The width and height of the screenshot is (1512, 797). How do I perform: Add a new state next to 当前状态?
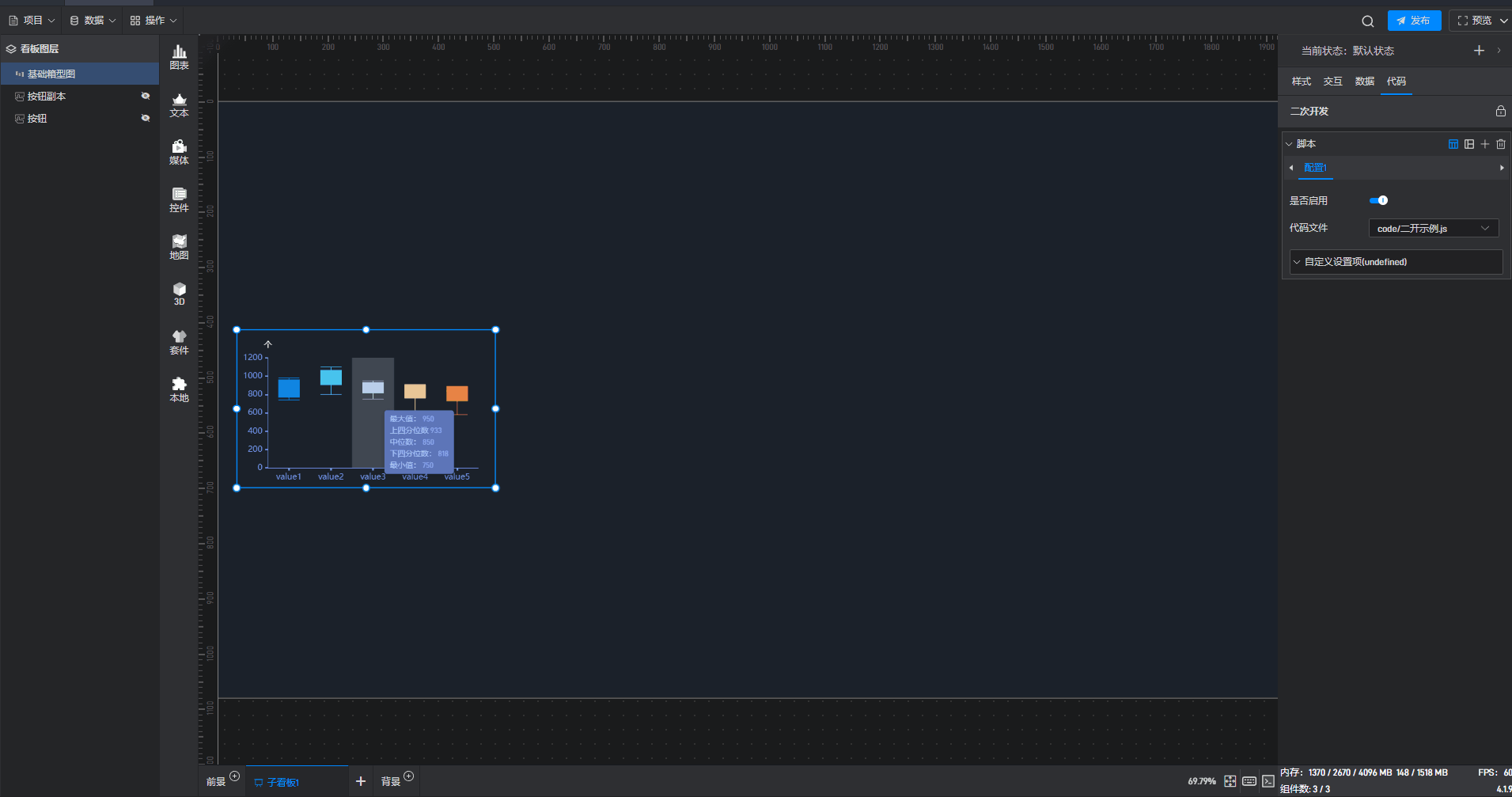[x=1479, y=51]
